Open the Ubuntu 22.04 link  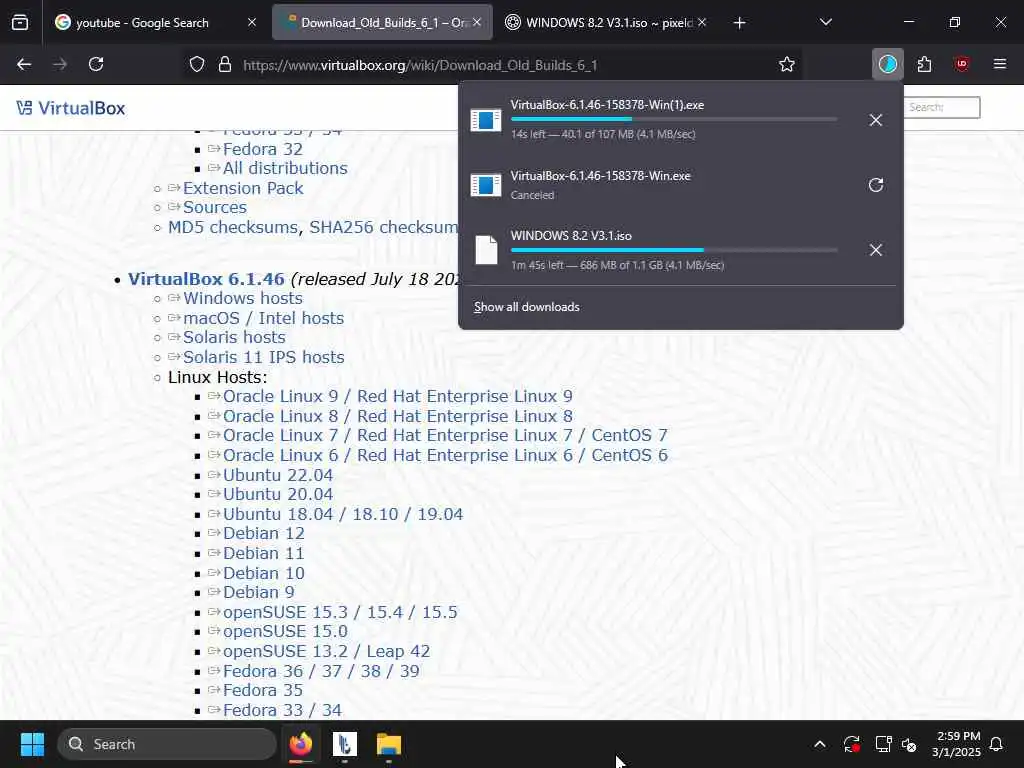click(x=278, y=475)
